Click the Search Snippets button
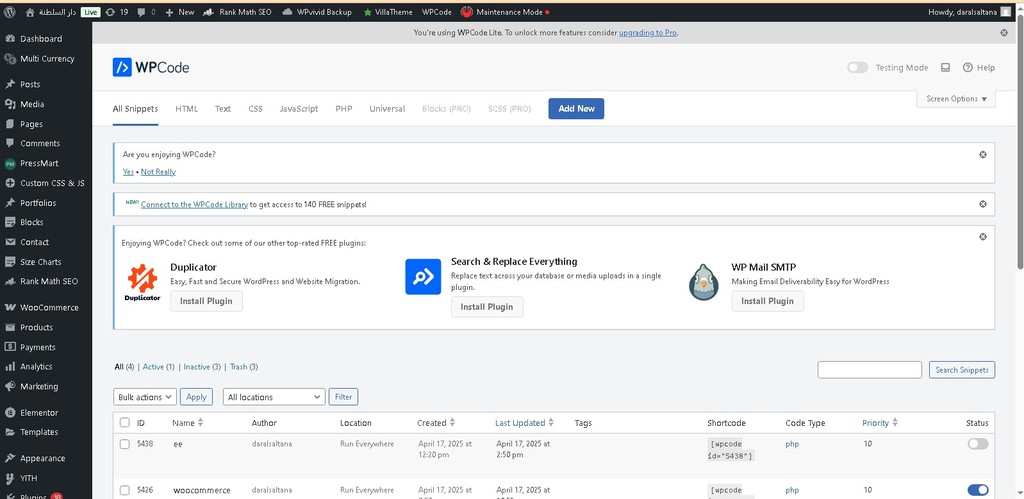This screenshot has width=1024, height=499. point(962,370)
